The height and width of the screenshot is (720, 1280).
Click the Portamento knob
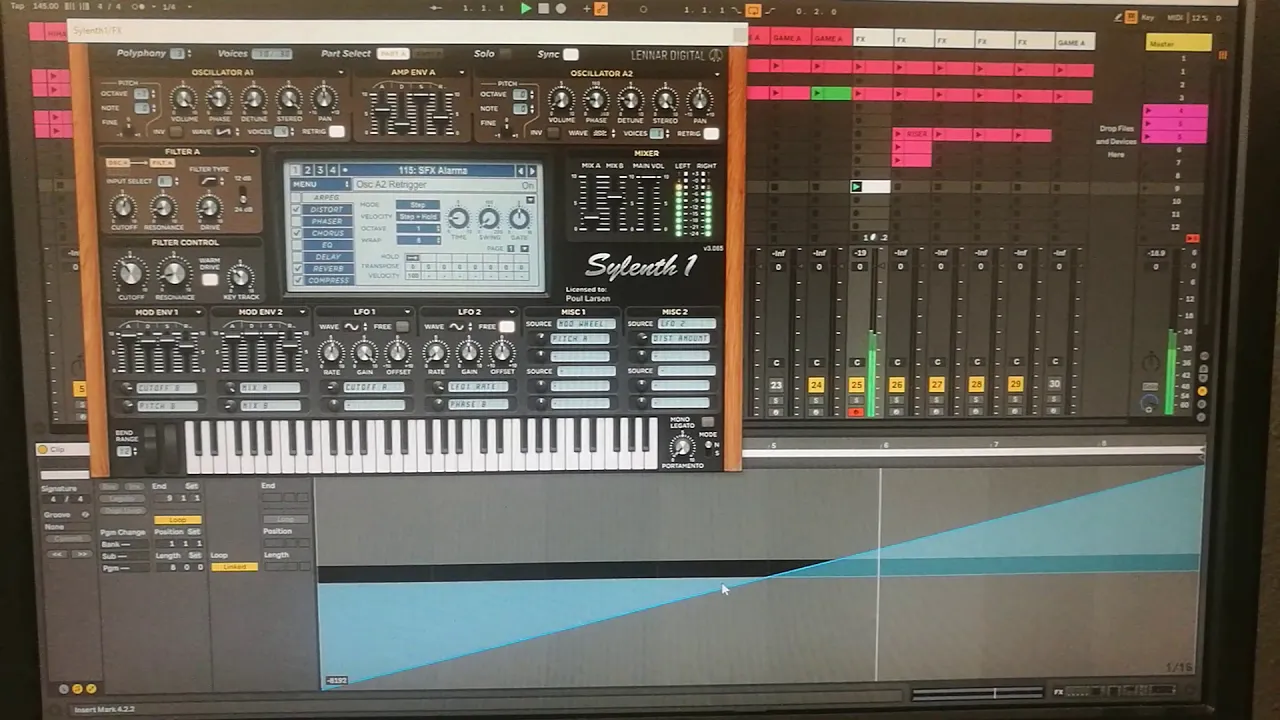pyautogui.click(x=683, y=446)
